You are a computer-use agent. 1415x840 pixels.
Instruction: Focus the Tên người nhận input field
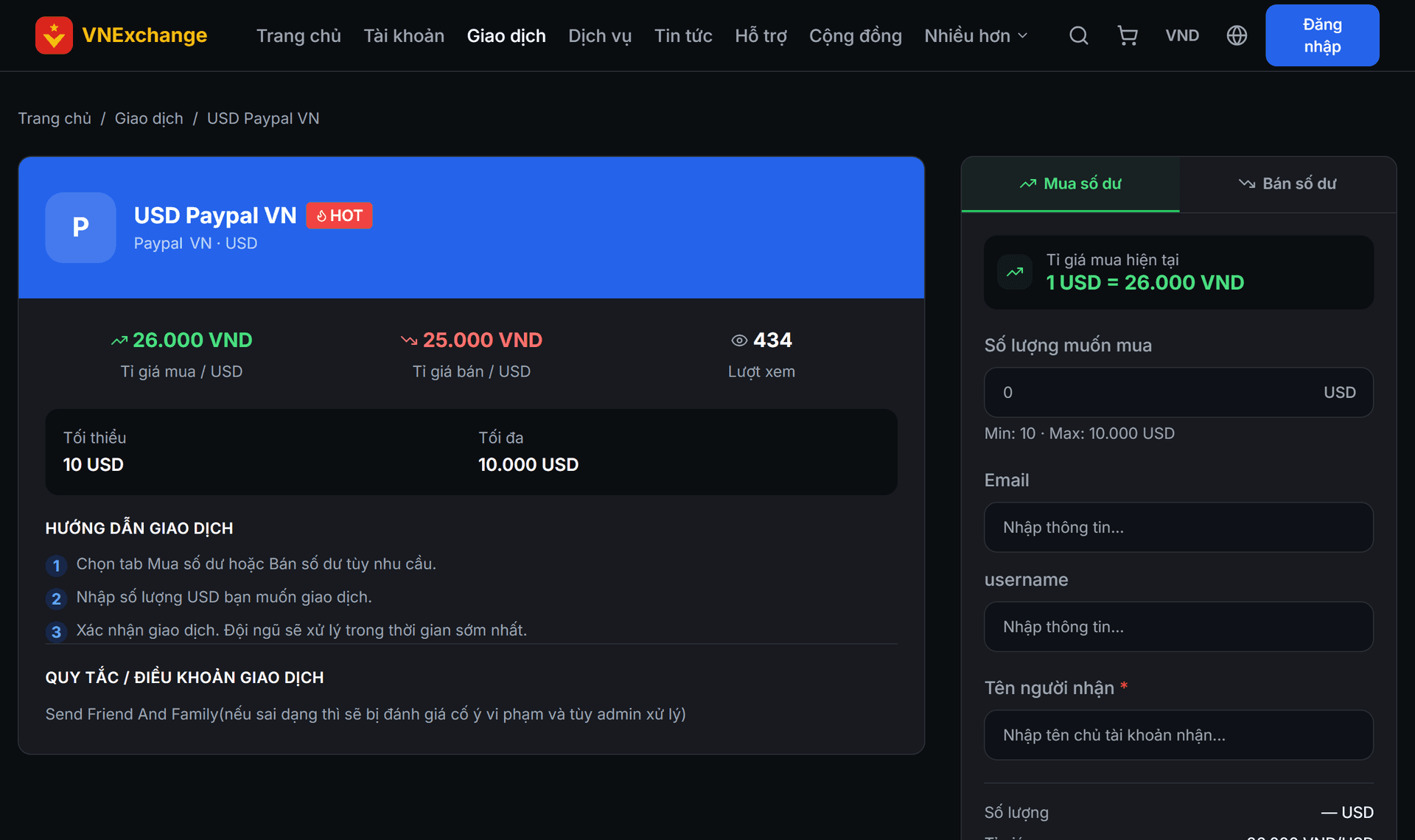pos(1178,735)
